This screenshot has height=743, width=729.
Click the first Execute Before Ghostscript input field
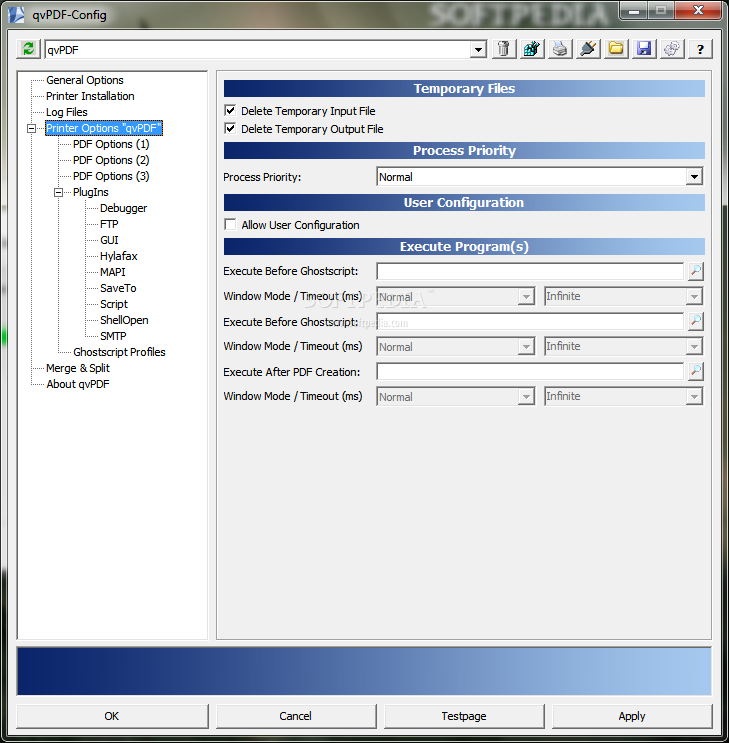coord(530,272)
